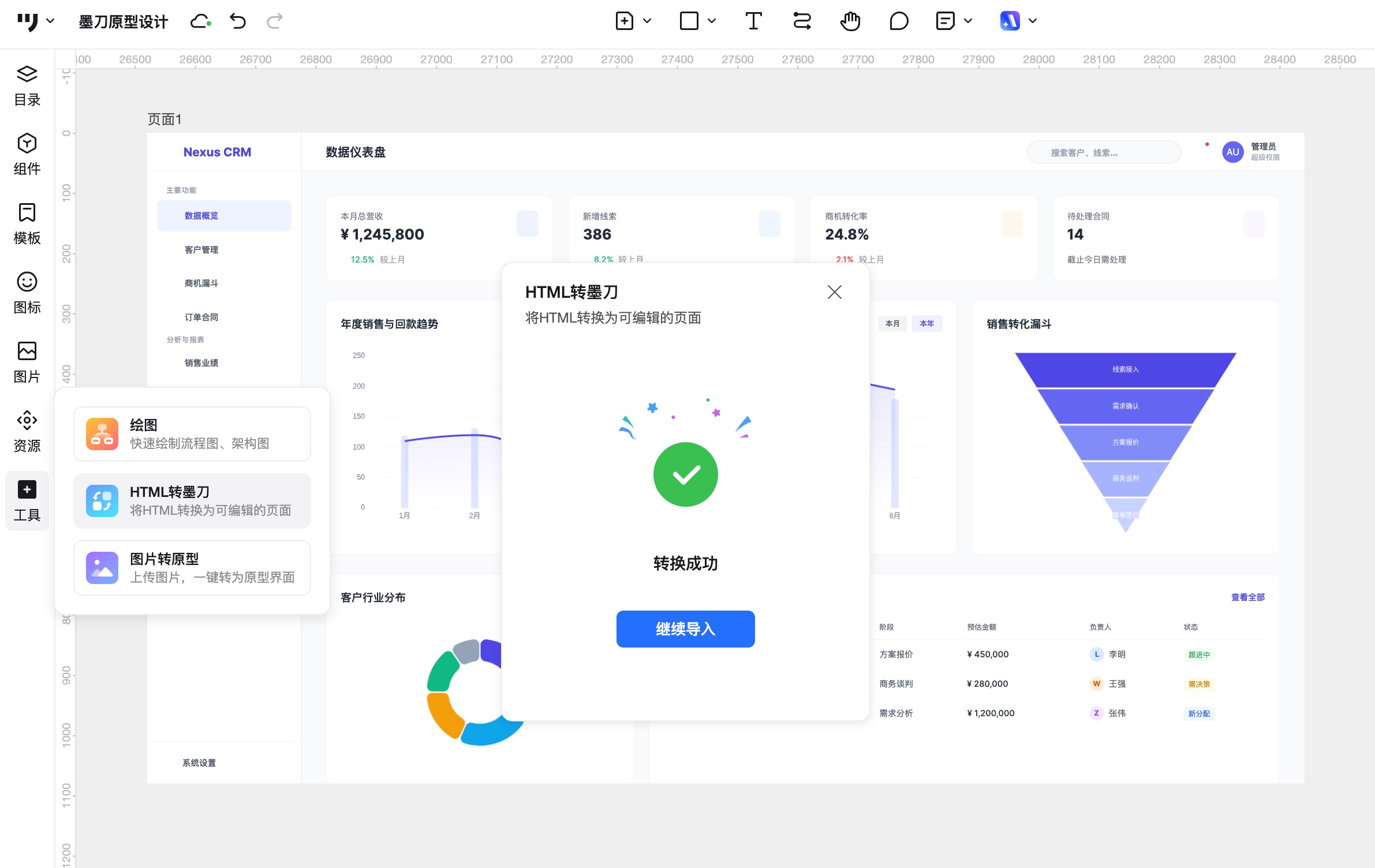Click the 继续导入 button
Viewport: 1375px width, 868px height.
point(685,628)
